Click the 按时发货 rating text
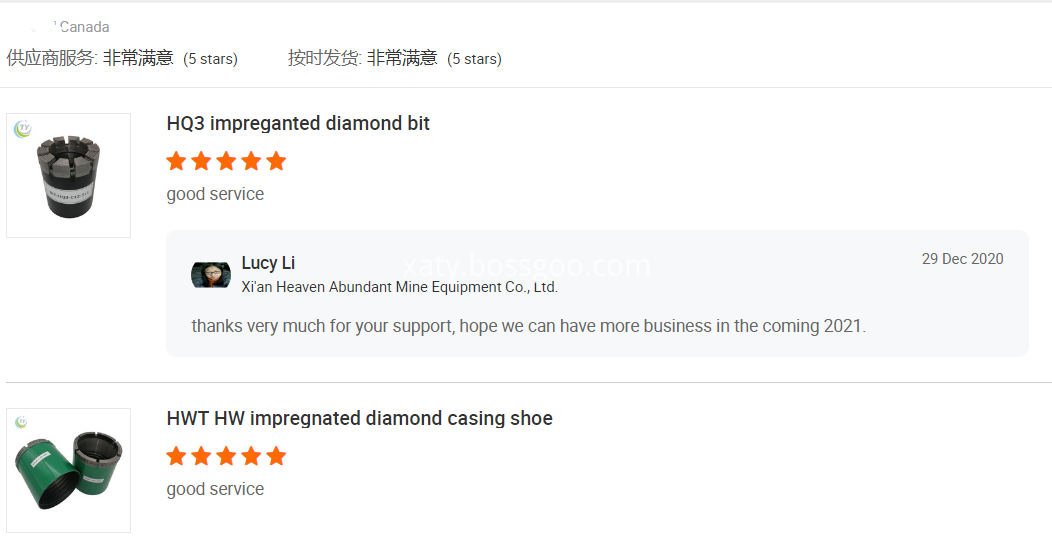The height and width of the screenshot is (537, 1052). [394, 58]
